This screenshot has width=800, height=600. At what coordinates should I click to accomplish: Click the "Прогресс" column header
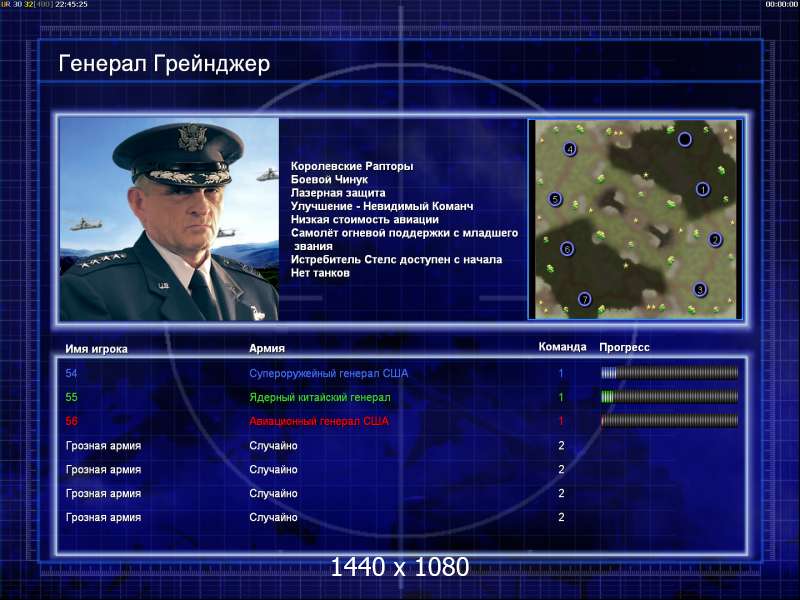tap(624, 347)
